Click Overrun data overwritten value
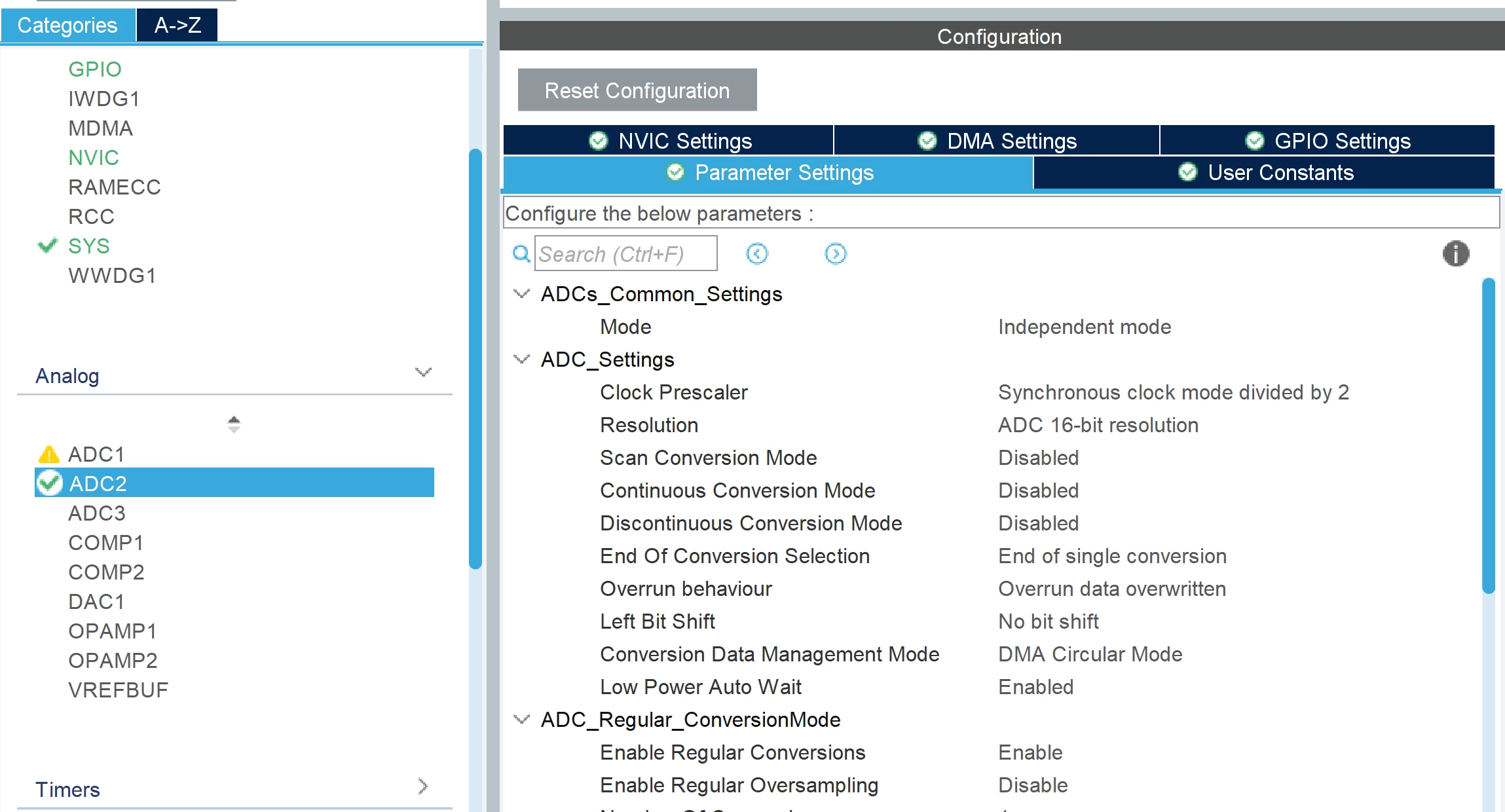 click(x=1112, y=589)
